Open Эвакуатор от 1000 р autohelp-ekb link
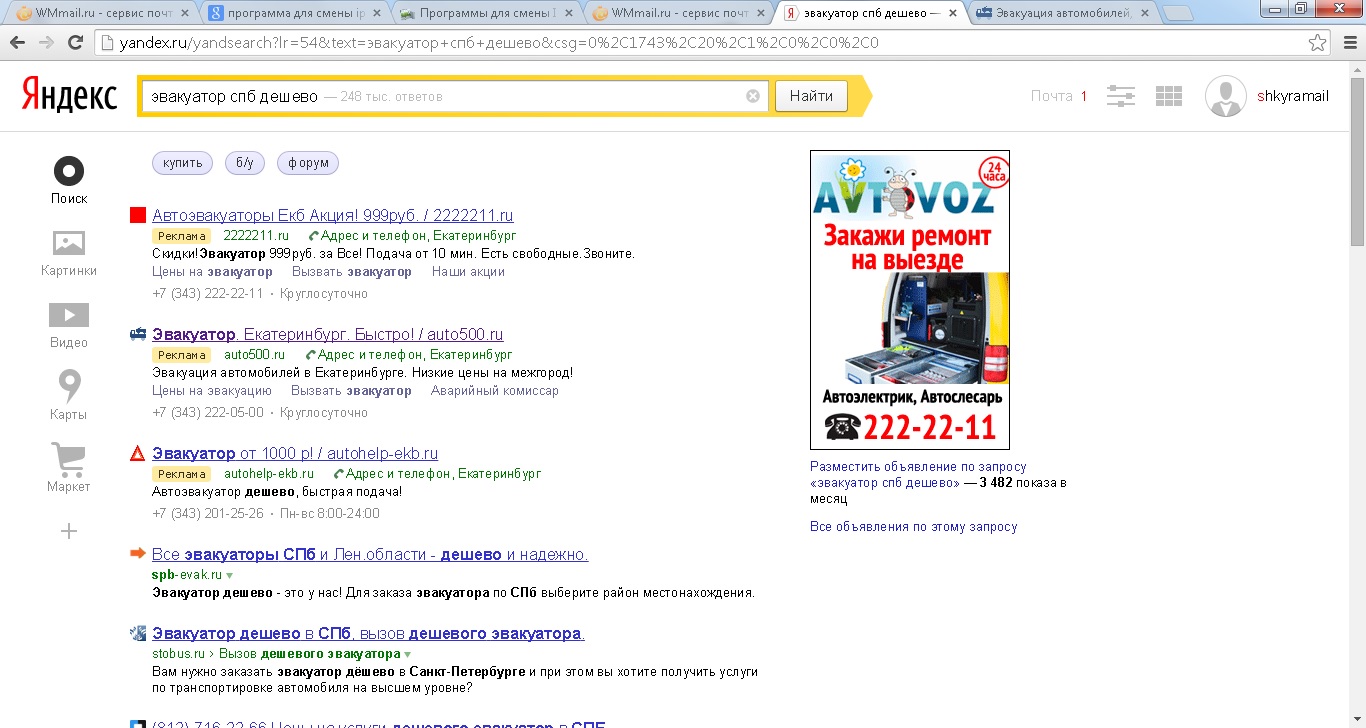 coord(295,453)
